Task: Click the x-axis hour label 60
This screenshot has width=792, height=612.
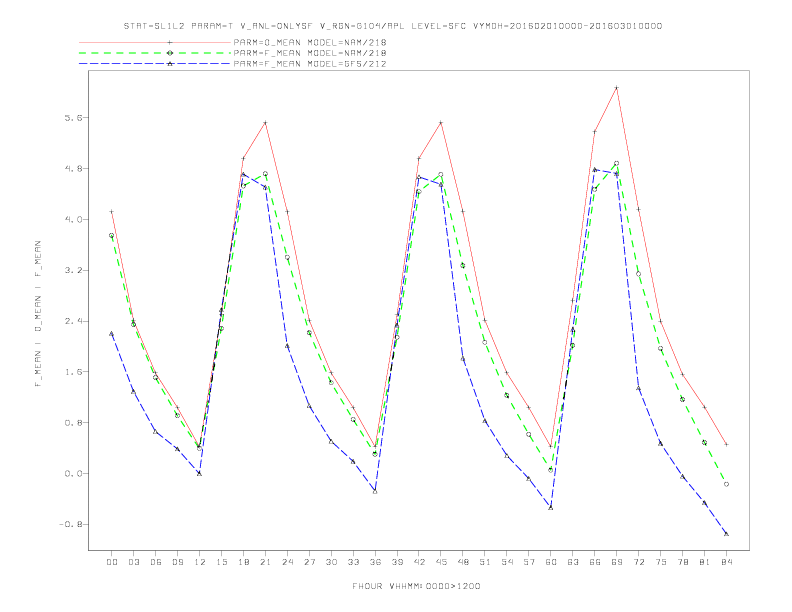Action: [x=551, y=562]
